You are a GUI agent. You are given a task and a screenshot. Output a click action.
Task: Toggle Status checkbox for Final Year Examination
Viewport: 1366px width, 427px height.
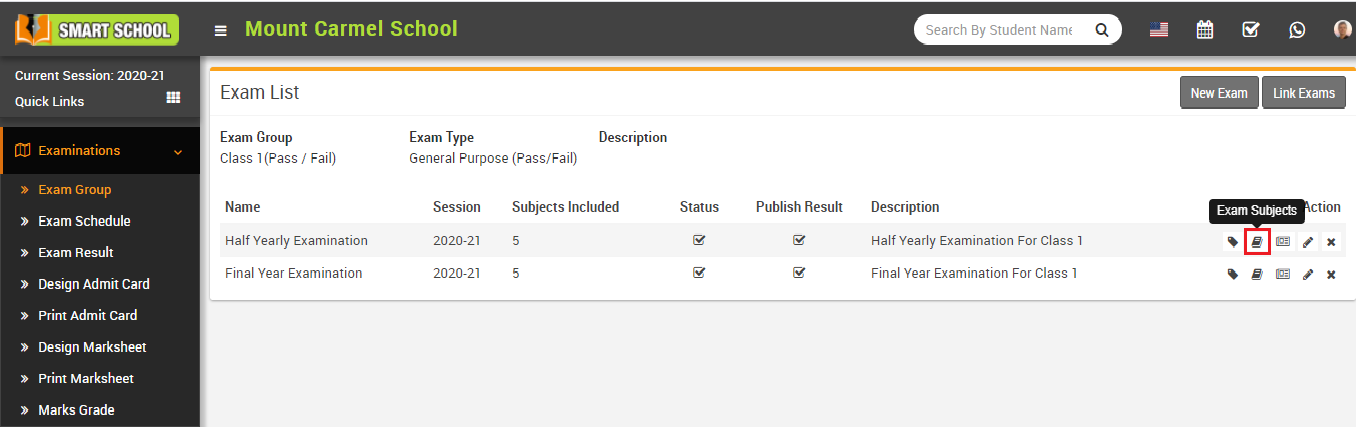point(699,272)
